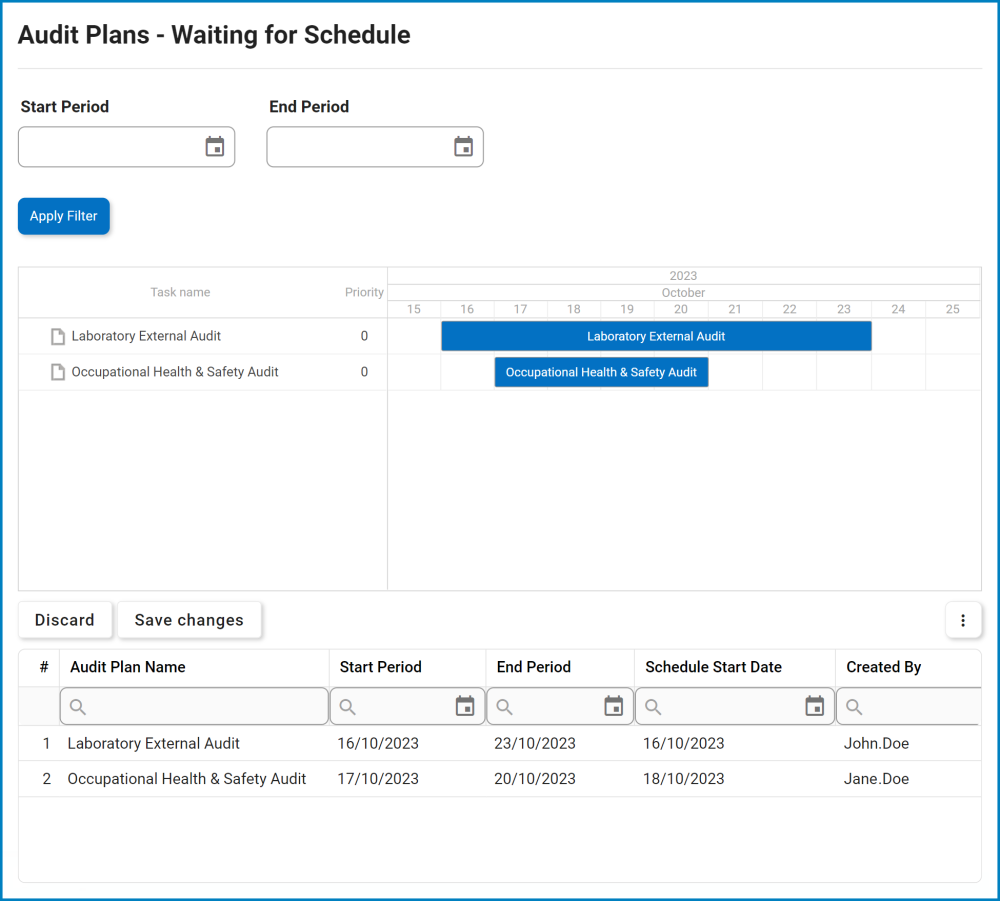Image resolution: width=1000 pixels, height=901 pixels.
Task: Open the End Period filter calendar picker
Action: coord(463,146)
